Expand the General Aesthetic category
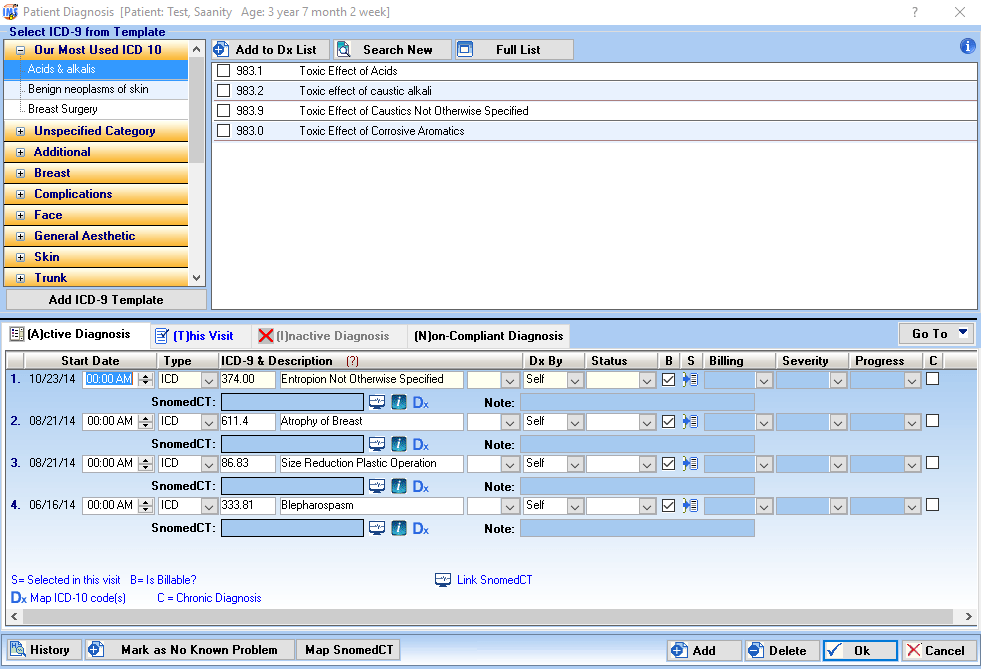Image resolution: width=981 pixels, height=669 pixels. pyautogui.click(x=21, y=237)
